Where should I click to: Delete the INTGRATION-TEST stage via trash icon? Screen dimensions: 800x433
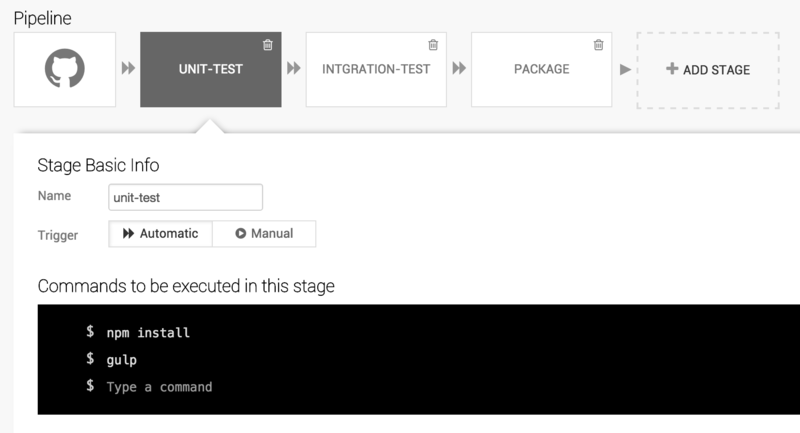[x=433, y=45]
